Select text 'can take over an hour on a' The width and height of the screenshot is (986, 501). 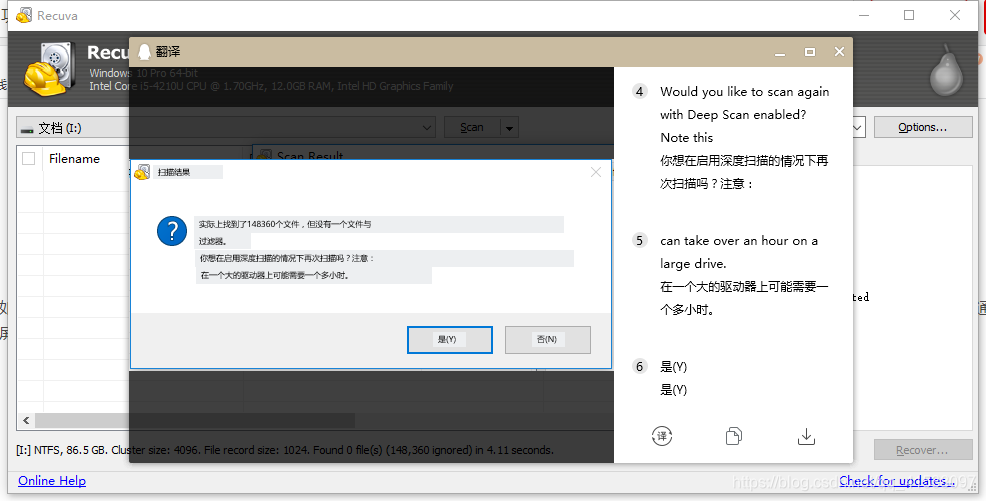(x=739, y=241)
